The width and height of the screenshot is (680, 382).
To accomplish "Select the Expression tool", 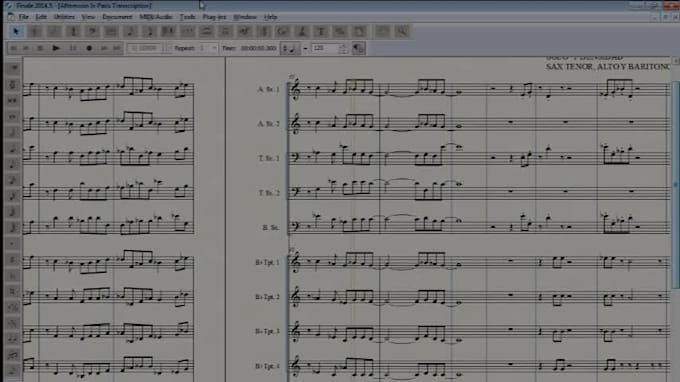I will point(245,32).
